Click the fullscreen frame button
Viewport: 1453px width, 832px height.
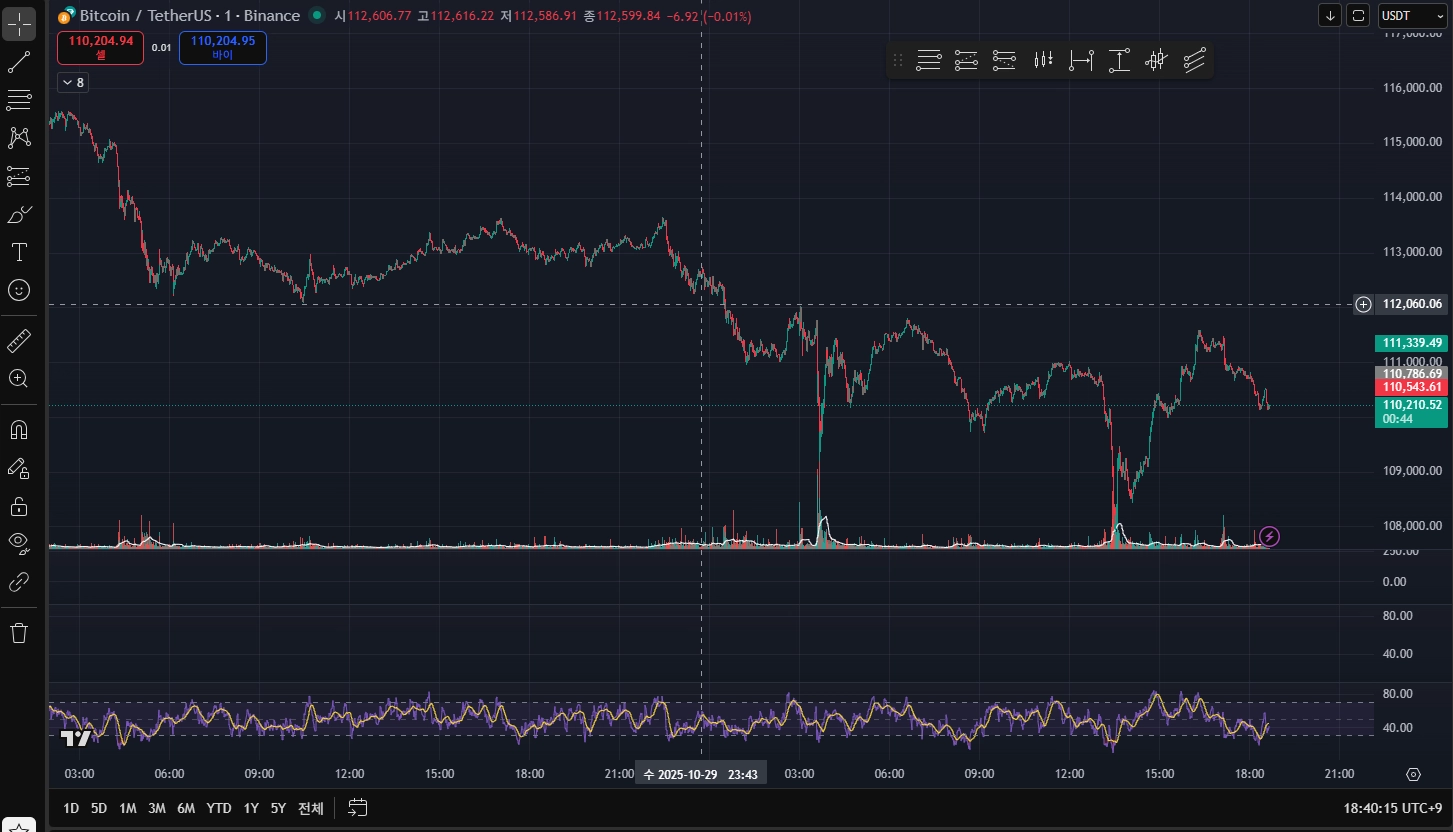[x=1358, y=15]
